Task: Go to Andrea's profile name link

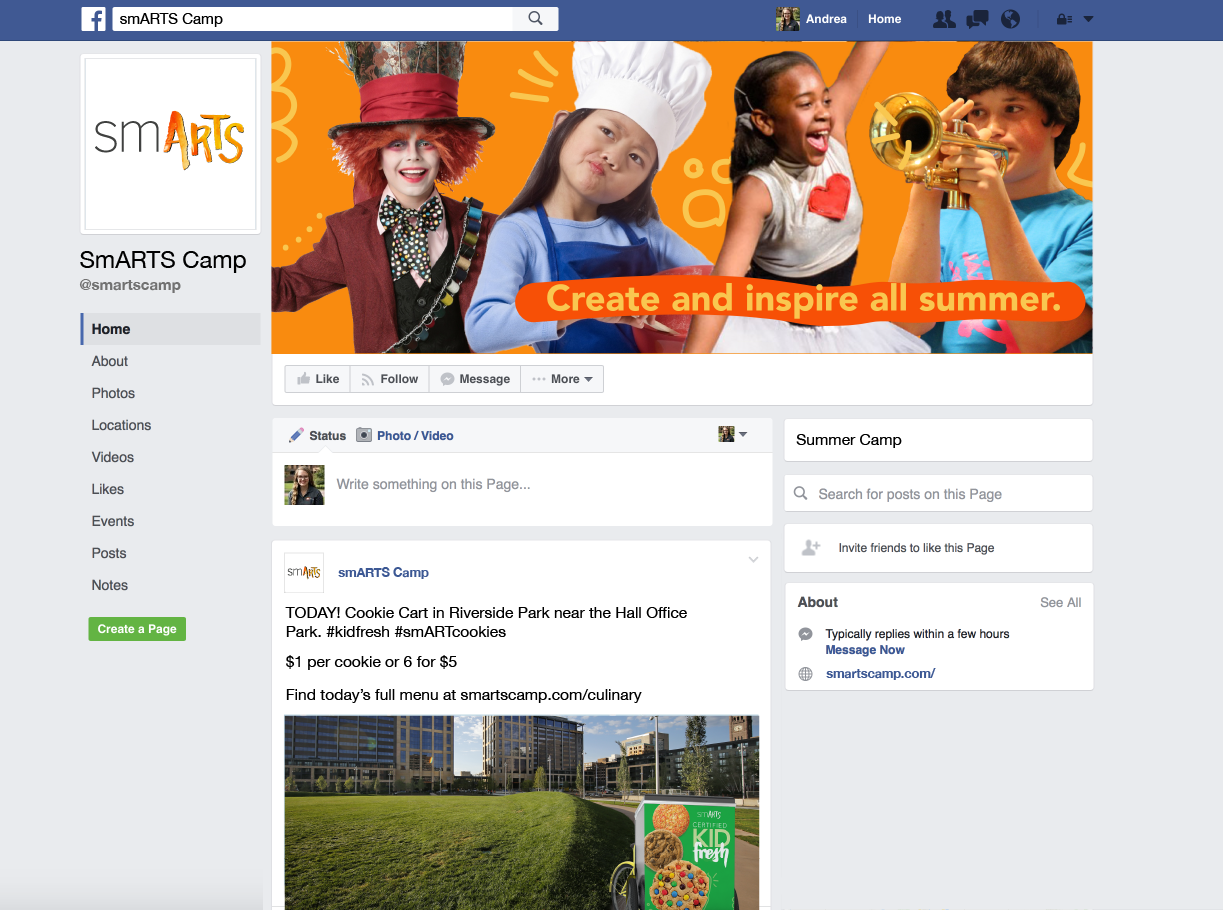Action: pos(826,19)
